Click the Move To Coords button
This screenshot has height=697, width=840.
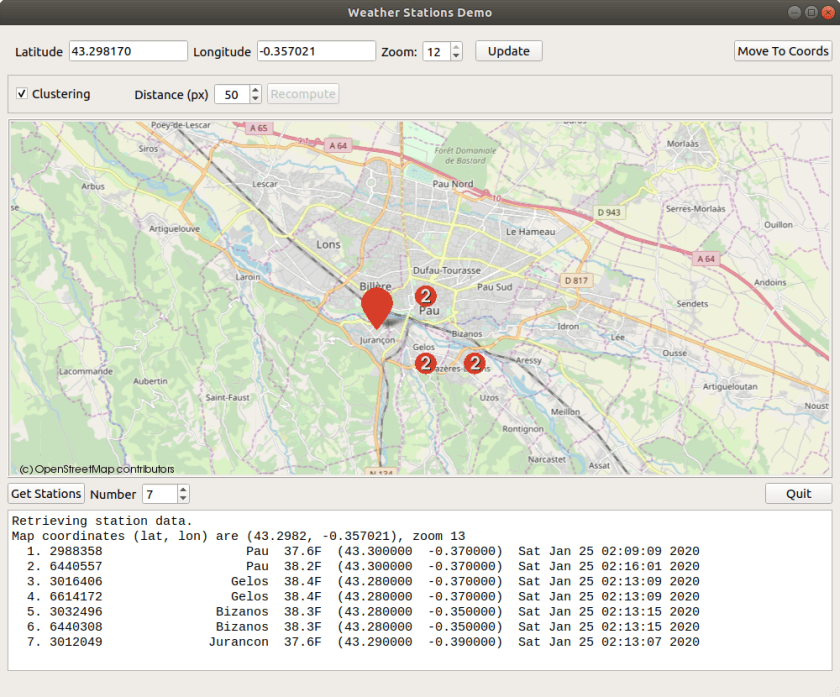[783, 51]
